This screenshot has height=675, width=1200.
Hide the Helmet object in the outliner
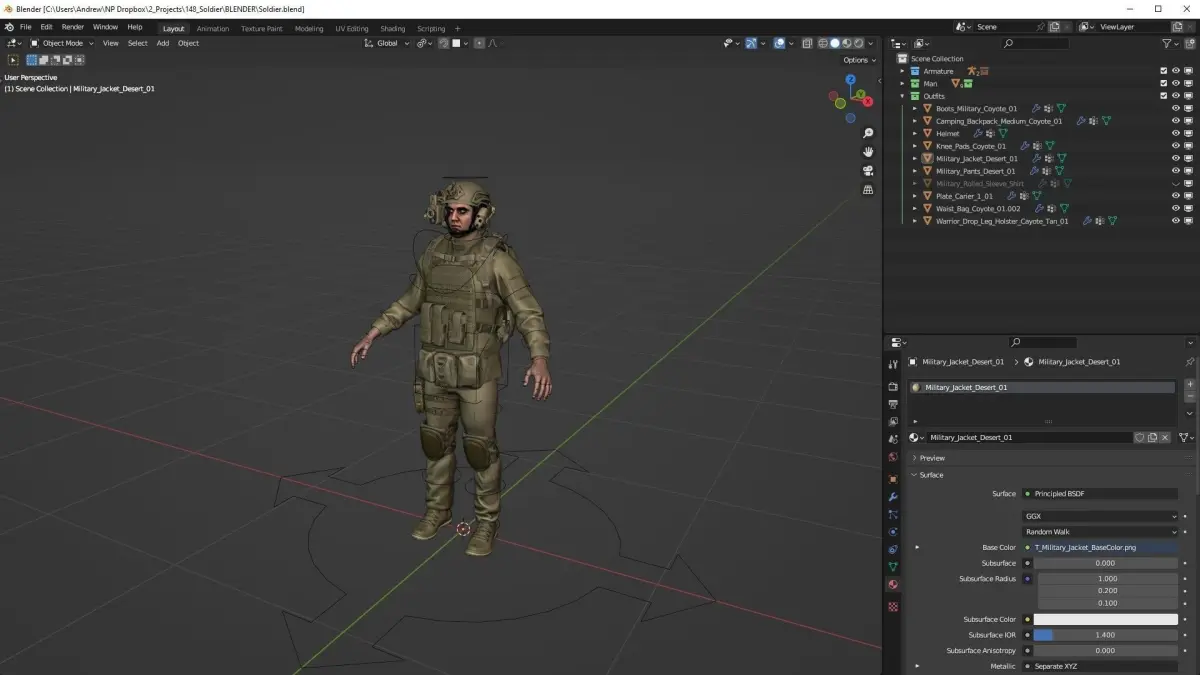[1176, 133]
